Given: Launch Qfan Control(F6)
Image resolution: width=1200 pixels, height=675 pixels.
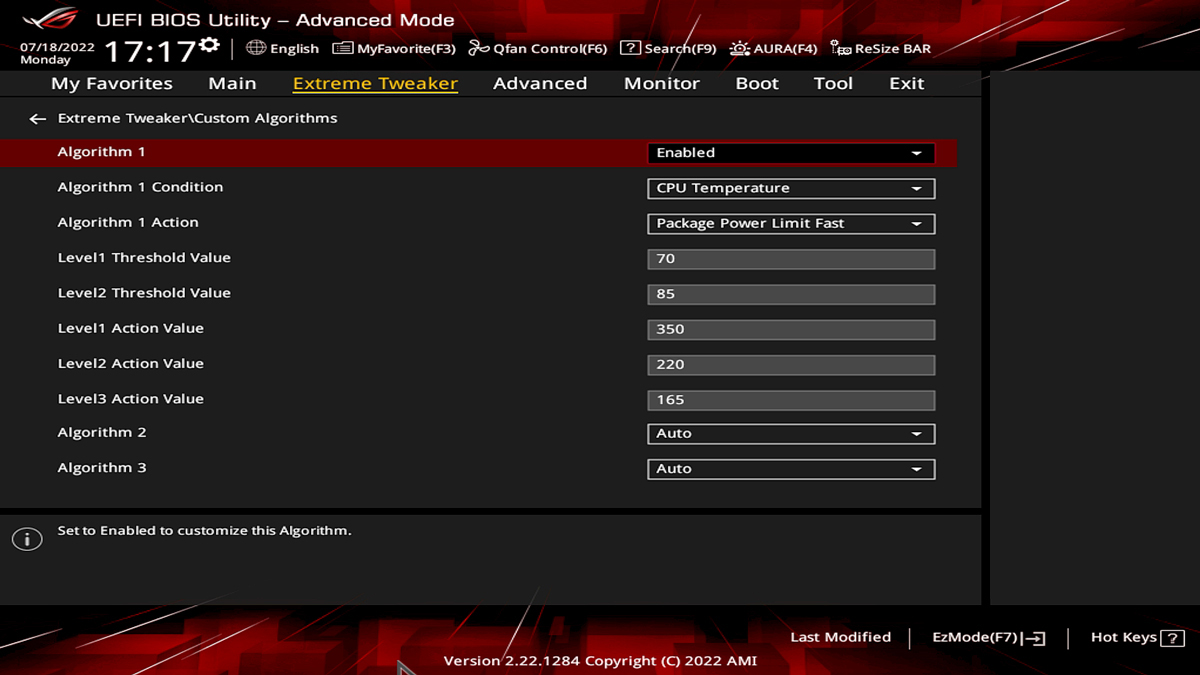Looking at the screenshot, I should point(538,48).
